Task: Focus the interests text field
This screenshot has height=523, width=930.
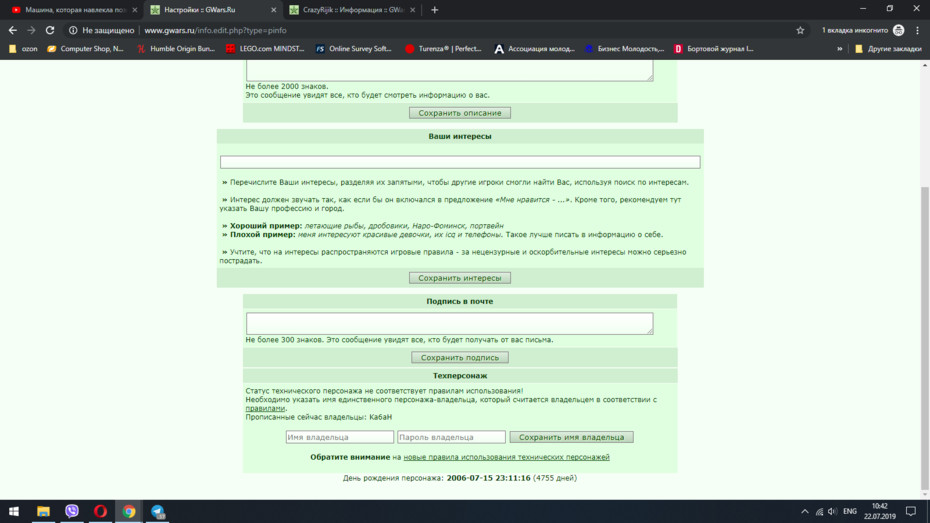Action: [460, 162]
